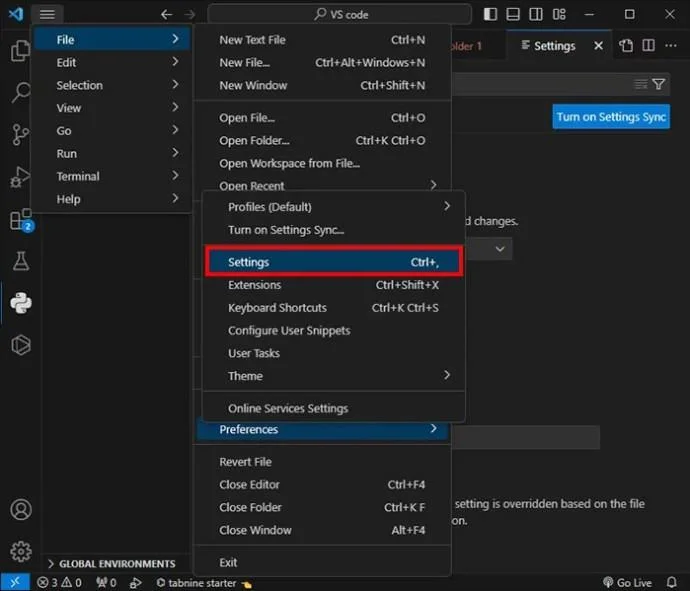Open the Testing flask icon
690x591 pixels.
(x=21, y=261)
